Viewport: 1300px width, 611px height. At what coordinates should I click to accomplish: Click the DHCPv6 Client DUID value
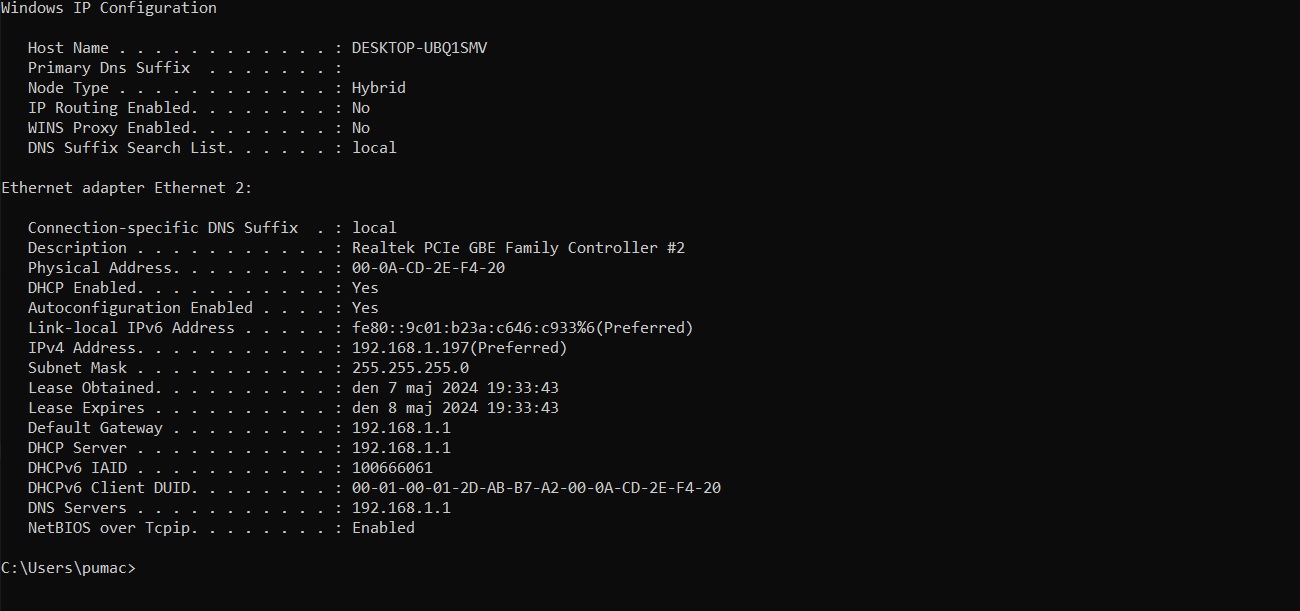point(536,488)
